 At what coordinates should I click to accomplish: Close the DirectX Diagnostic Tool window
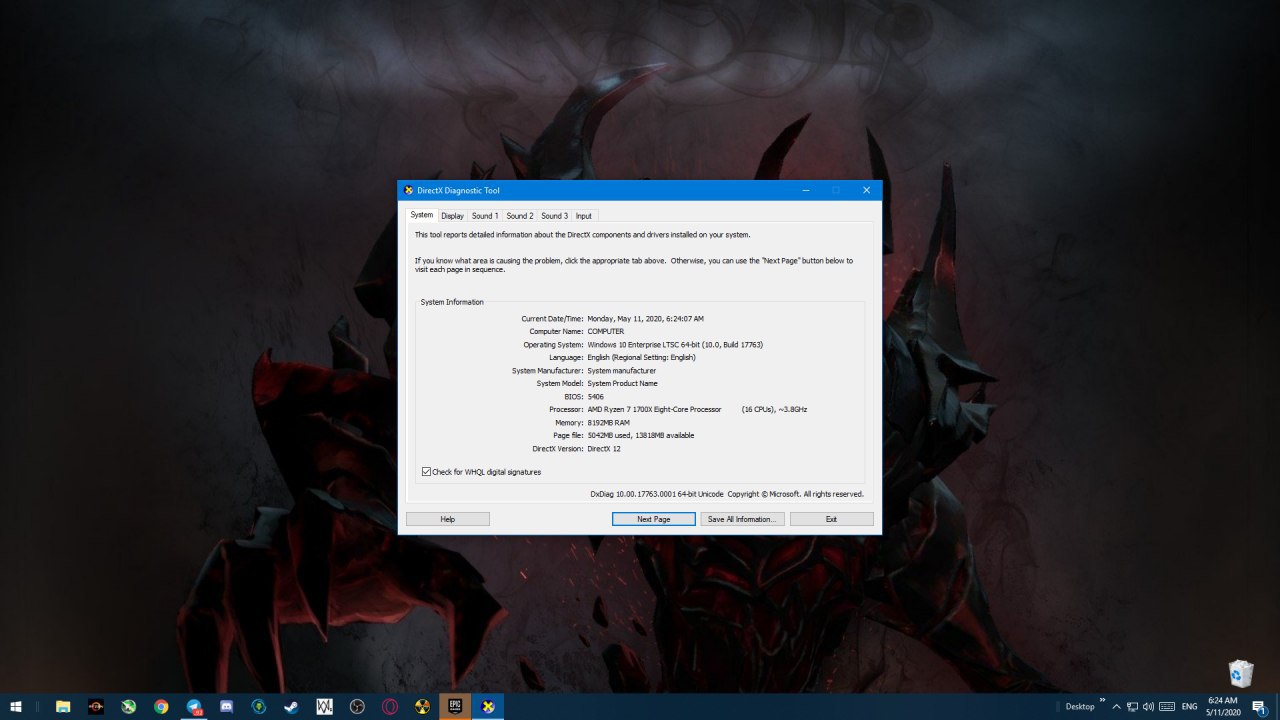(x=867, y=190)
